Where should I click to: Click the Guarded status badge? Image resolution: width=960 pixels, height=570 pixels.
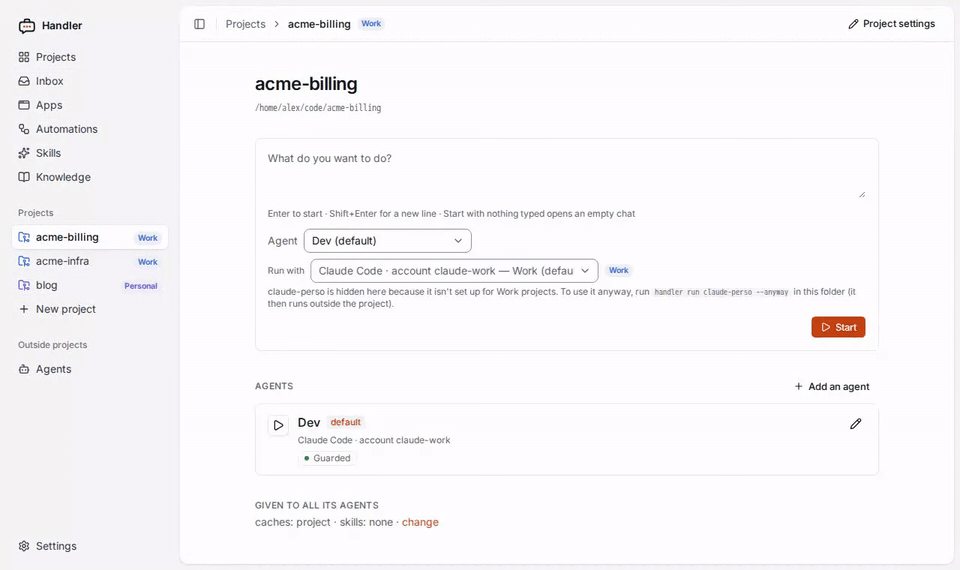click(328, 458)
